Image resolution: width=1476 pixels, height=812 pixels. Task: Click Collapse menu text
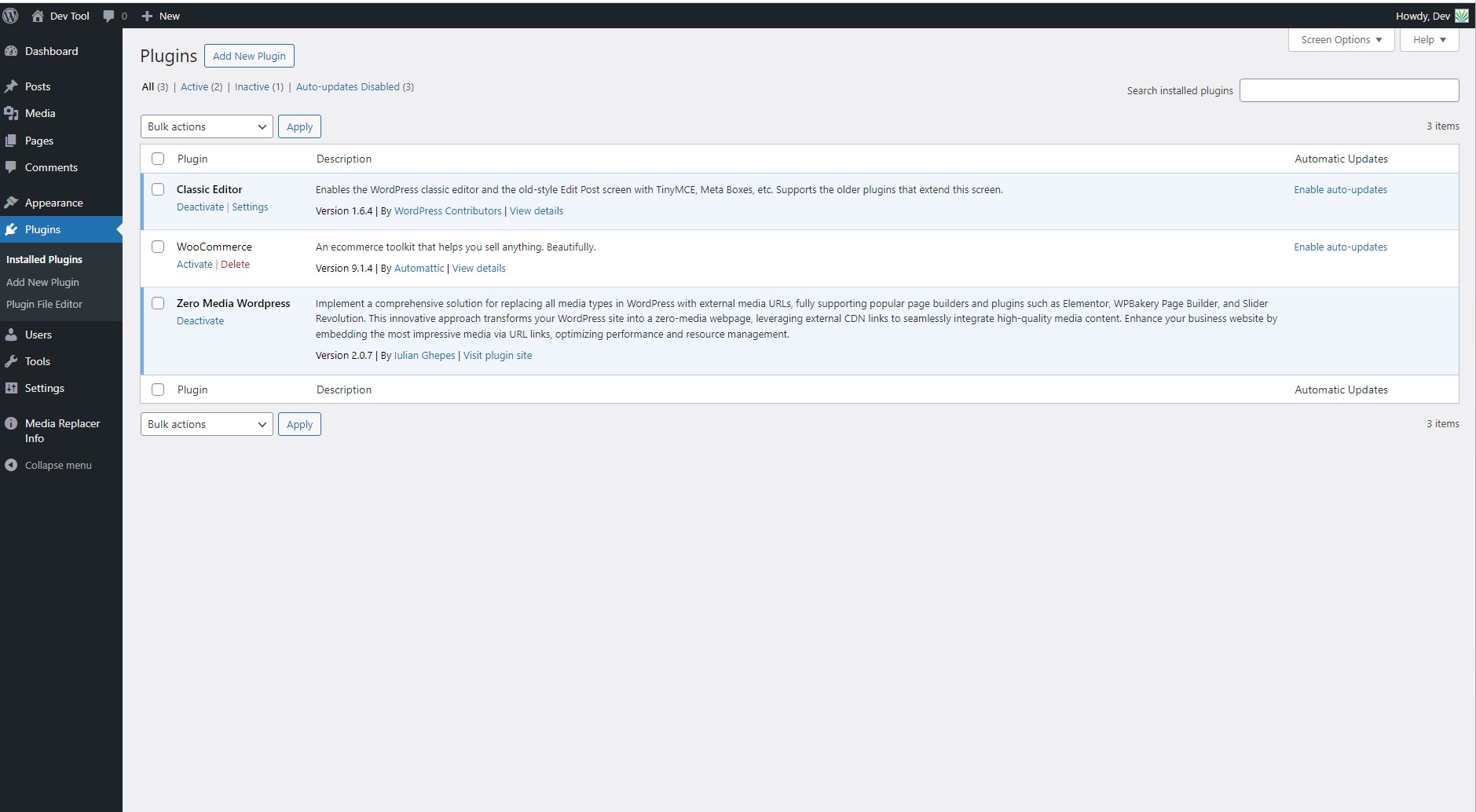click(58, 465)
